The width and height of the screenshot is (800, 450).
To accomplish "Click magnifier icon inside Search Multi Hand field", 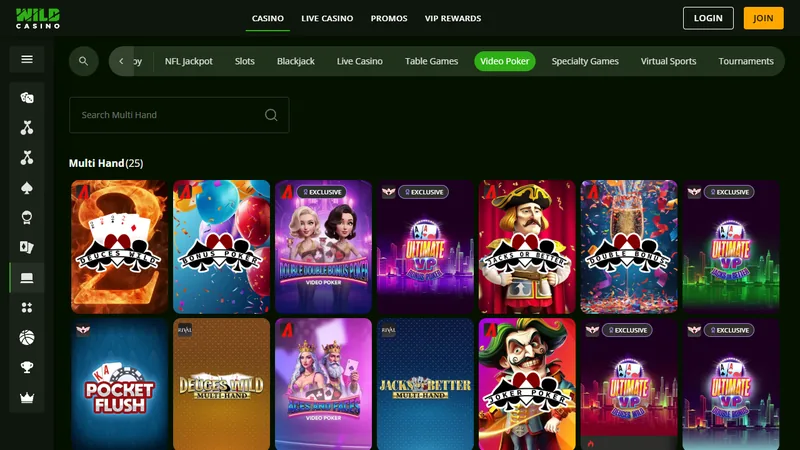I will click(271, 115).
